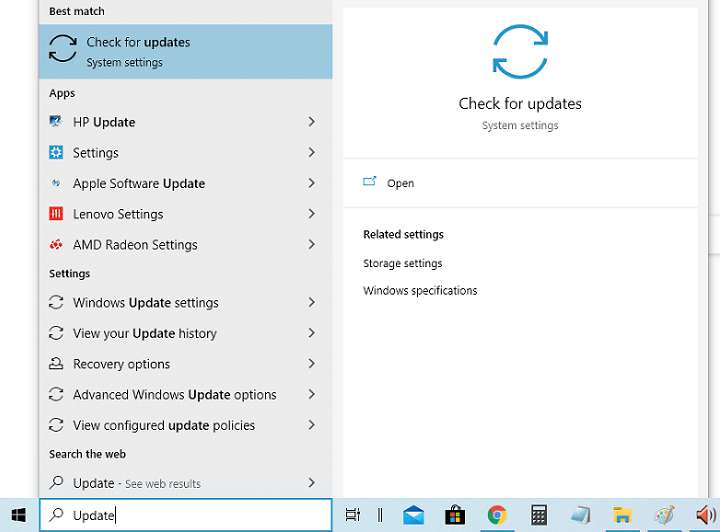The height and width of the screenshot is (532, 720).
Task: Open Task View from the taskbar
Action: click(x=353, y=515)
